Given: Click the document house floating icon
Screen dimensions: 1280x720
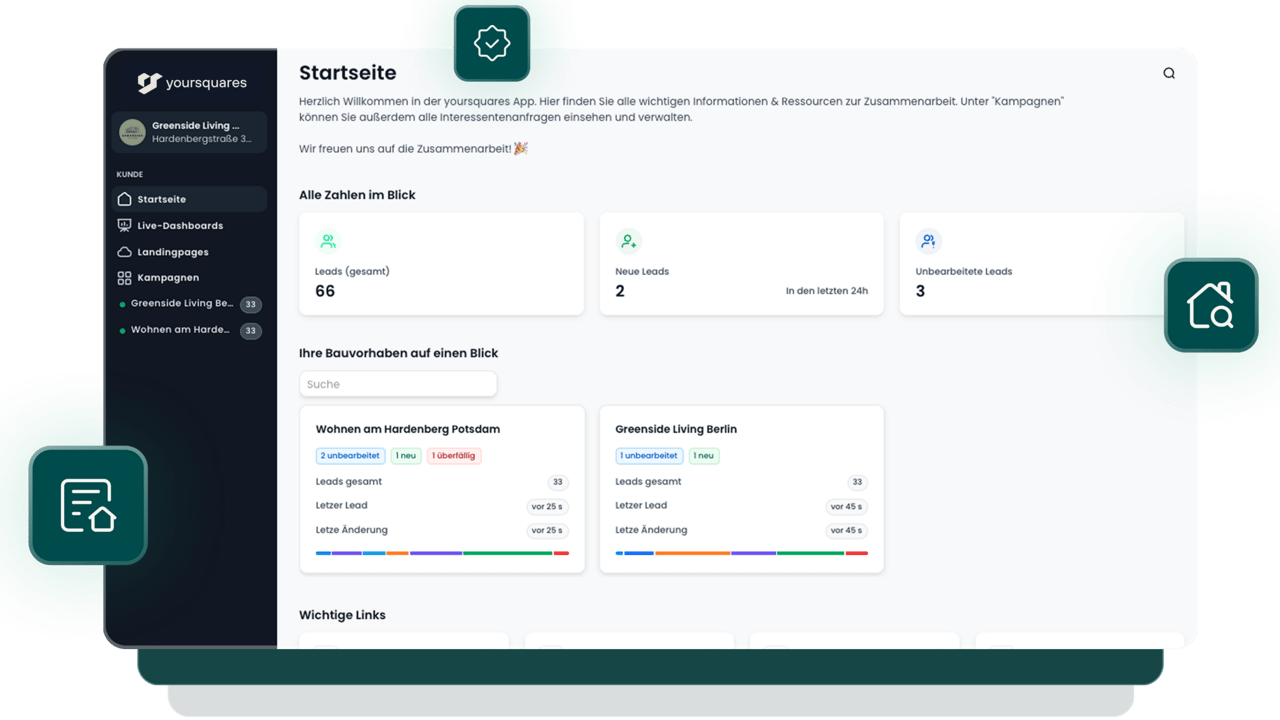Looking at the screenshot, I should [x=88, y=505].
